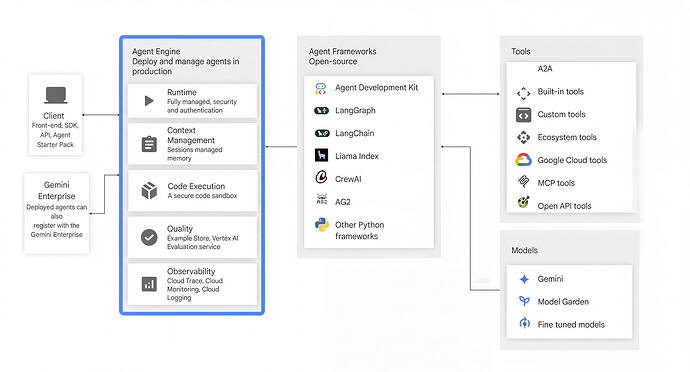Screen dimensions: 690x372
Task: Click the Code Execution heading
Action: (196, 186)
